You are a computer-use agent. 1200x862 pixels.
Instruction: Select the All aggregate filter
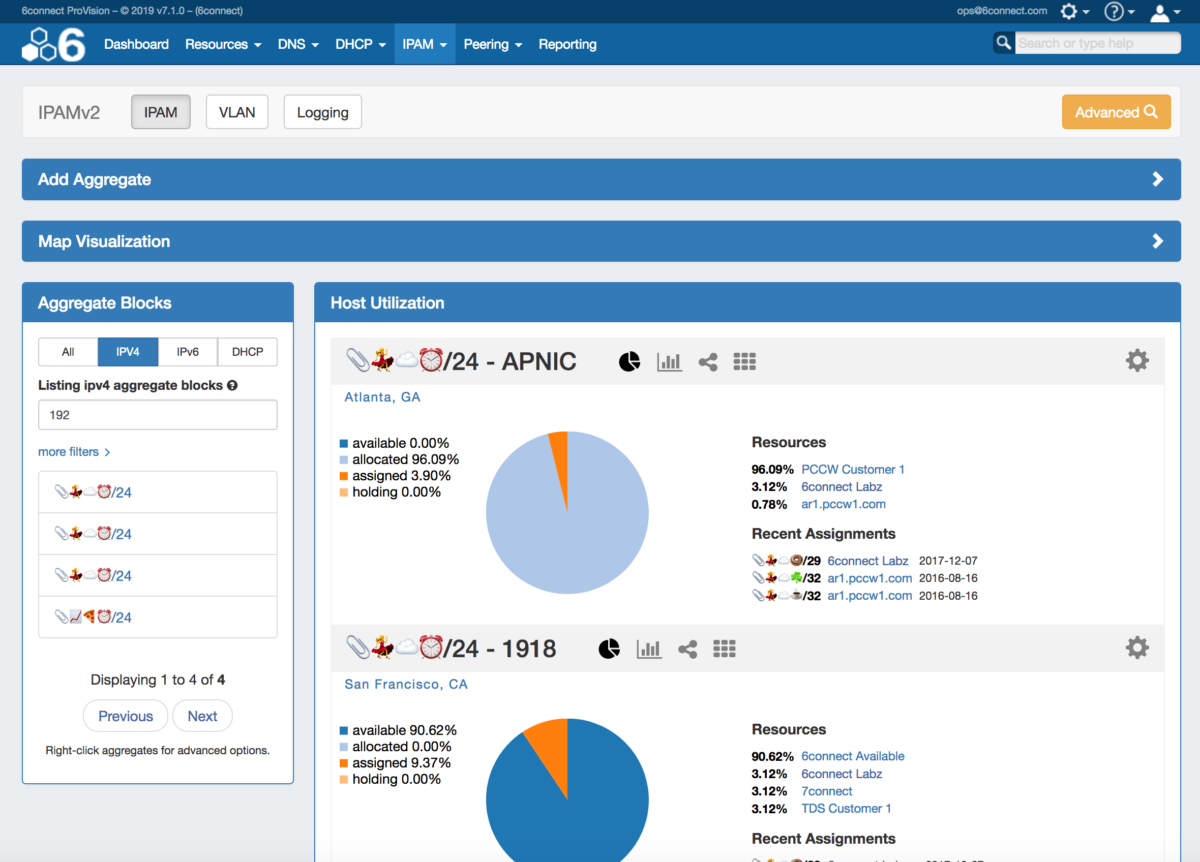[68, 352]
